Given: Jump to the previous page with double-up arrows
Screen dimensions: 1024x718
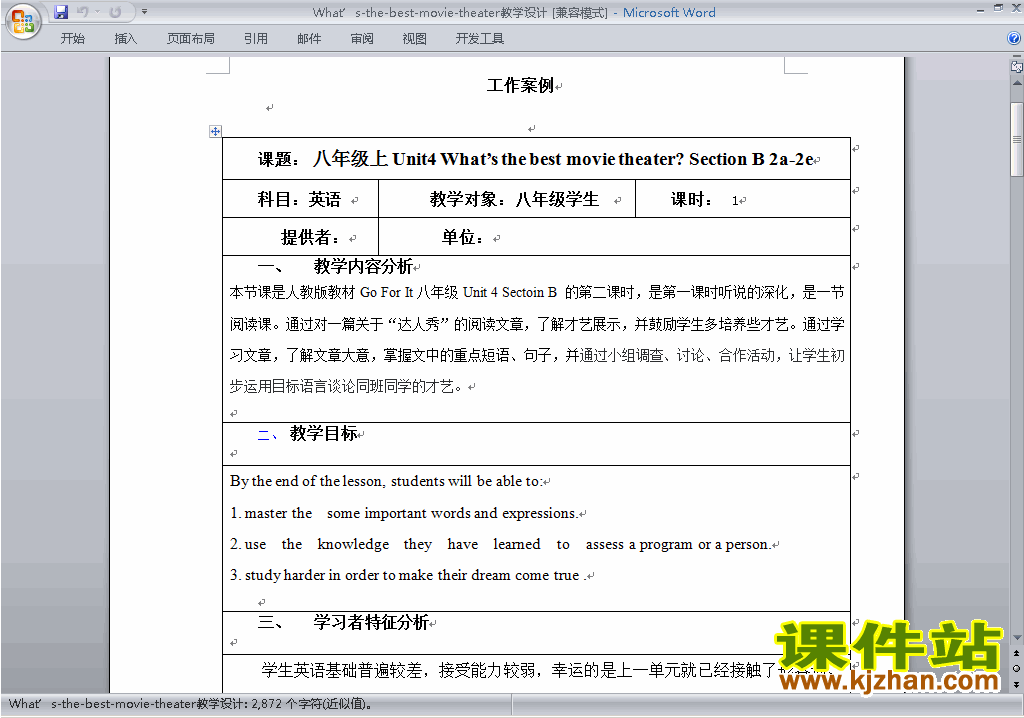Looking at the screenshot, I should point(1016,653).
